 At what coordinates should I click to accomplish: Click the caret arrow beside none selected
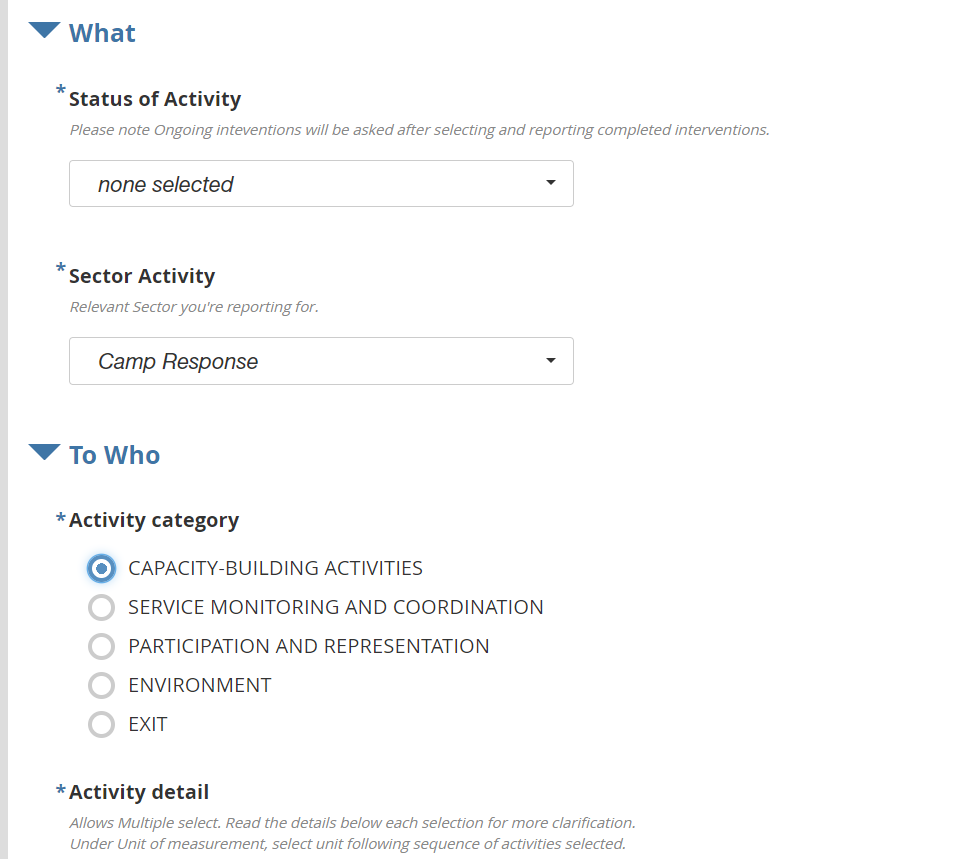[550, 184]
